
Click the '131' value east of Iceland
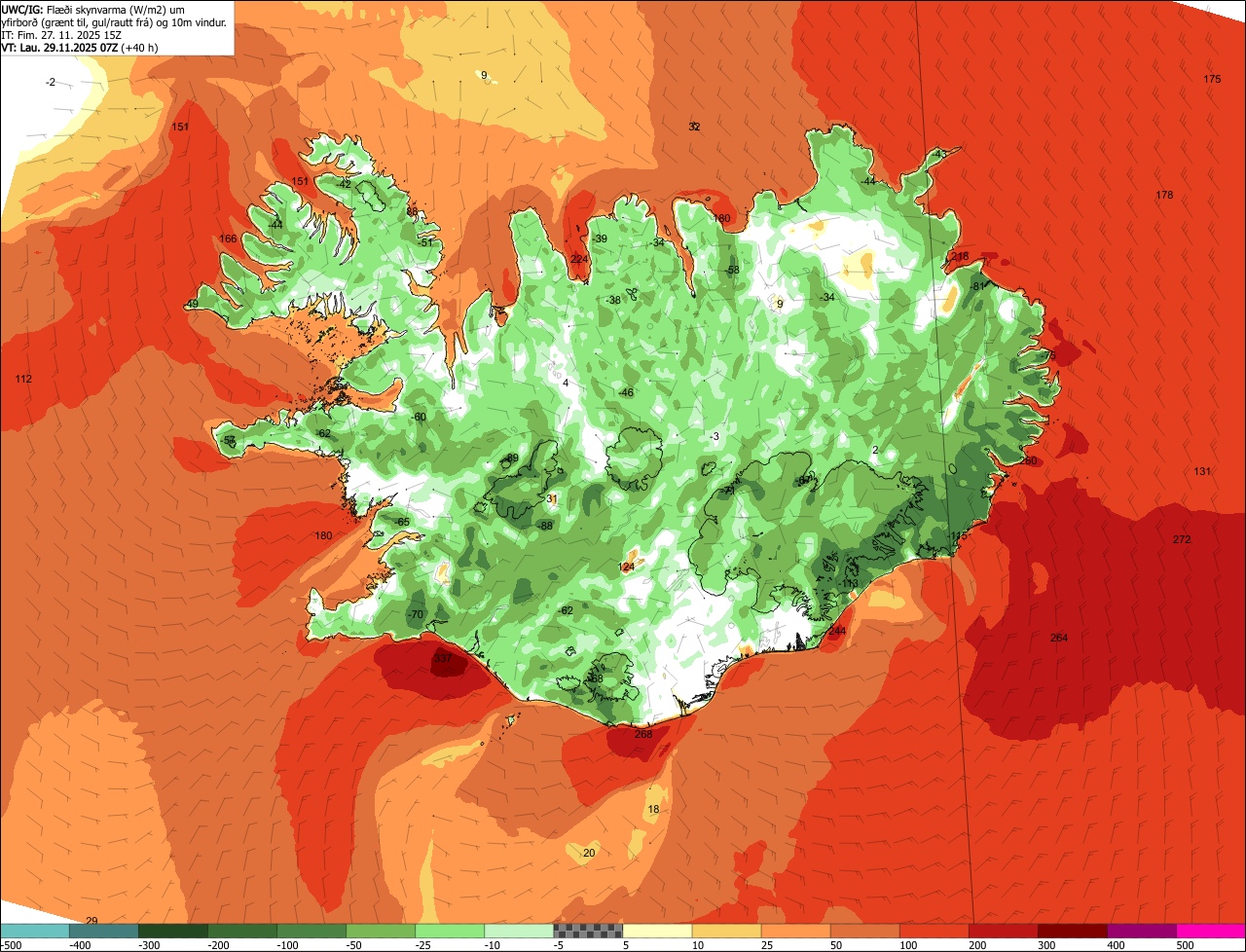(x=1203, y=471)
